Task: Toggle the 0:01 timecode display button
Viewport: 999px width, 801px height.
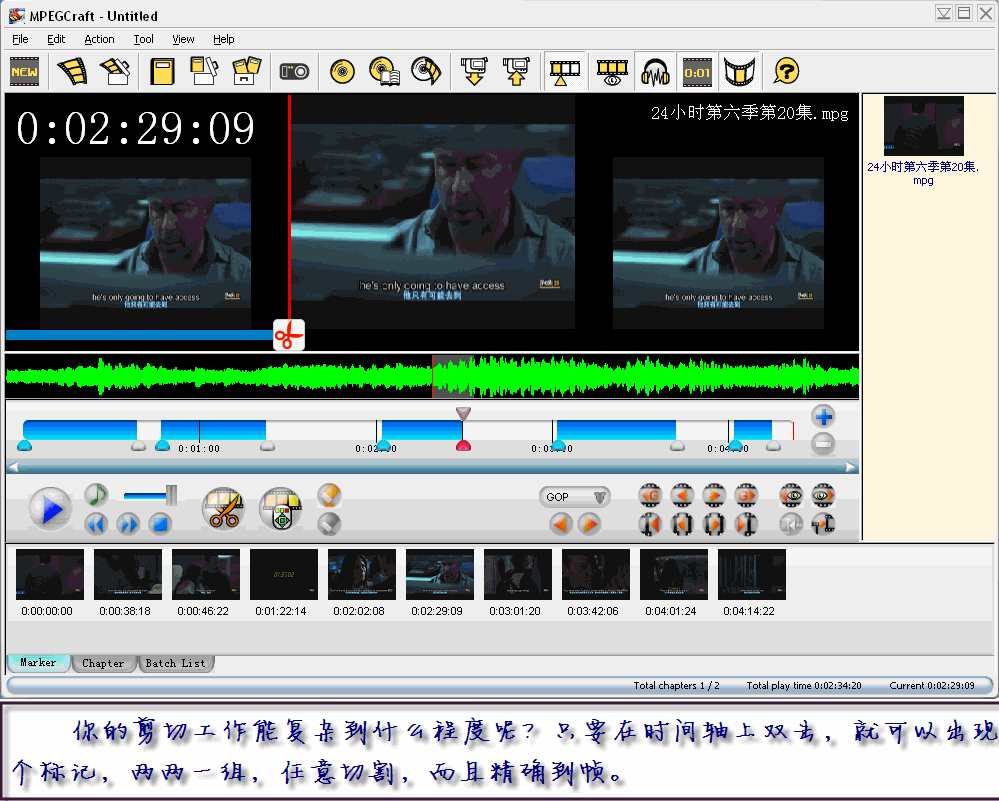Action: (x=697, y=71)
